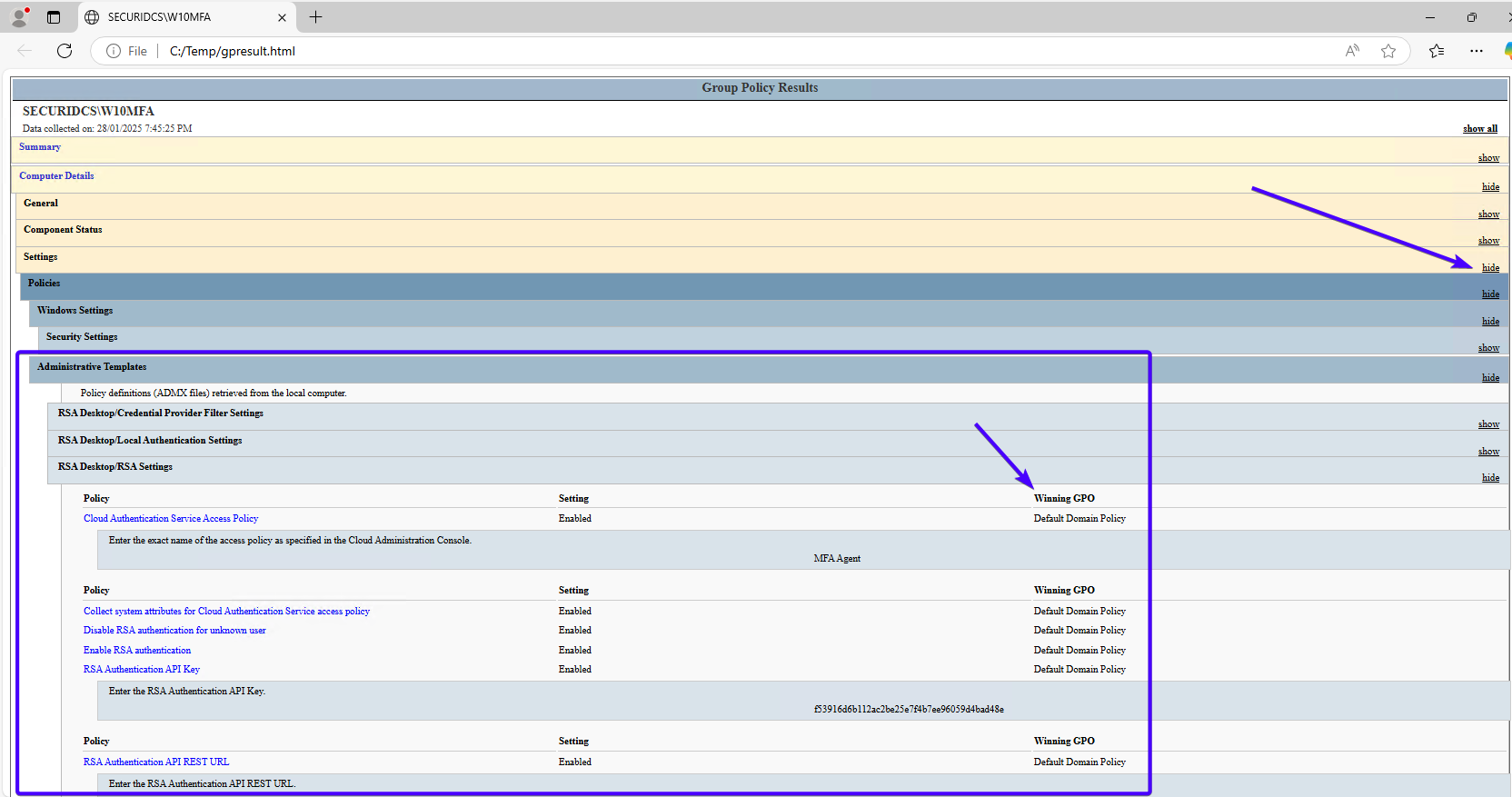Open the Settings and more ellipsis menu
This screenshot has height=797, width=1512.
[x=1477, y=51]
